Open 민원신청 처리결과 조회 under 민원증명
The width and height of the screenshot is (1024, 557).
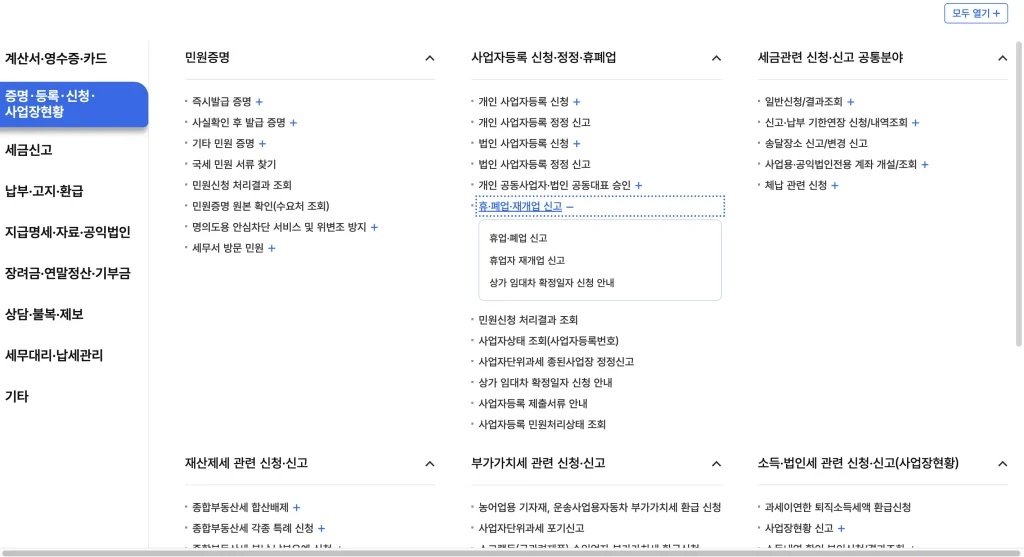coord(242,185)
